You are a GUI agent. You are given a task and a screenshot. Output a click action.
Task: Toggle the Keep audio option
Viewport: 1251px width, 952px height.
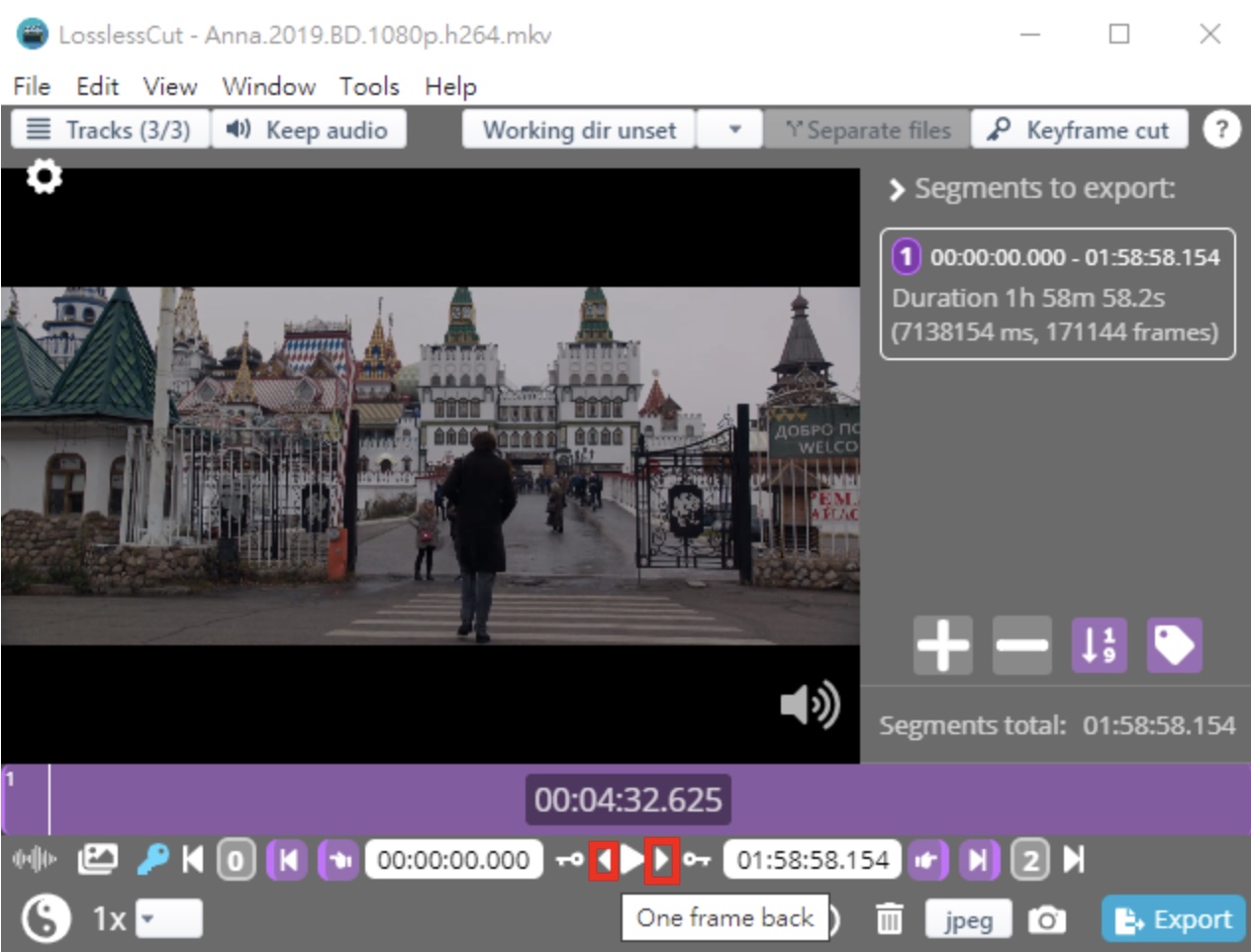[x=308, y=130]
